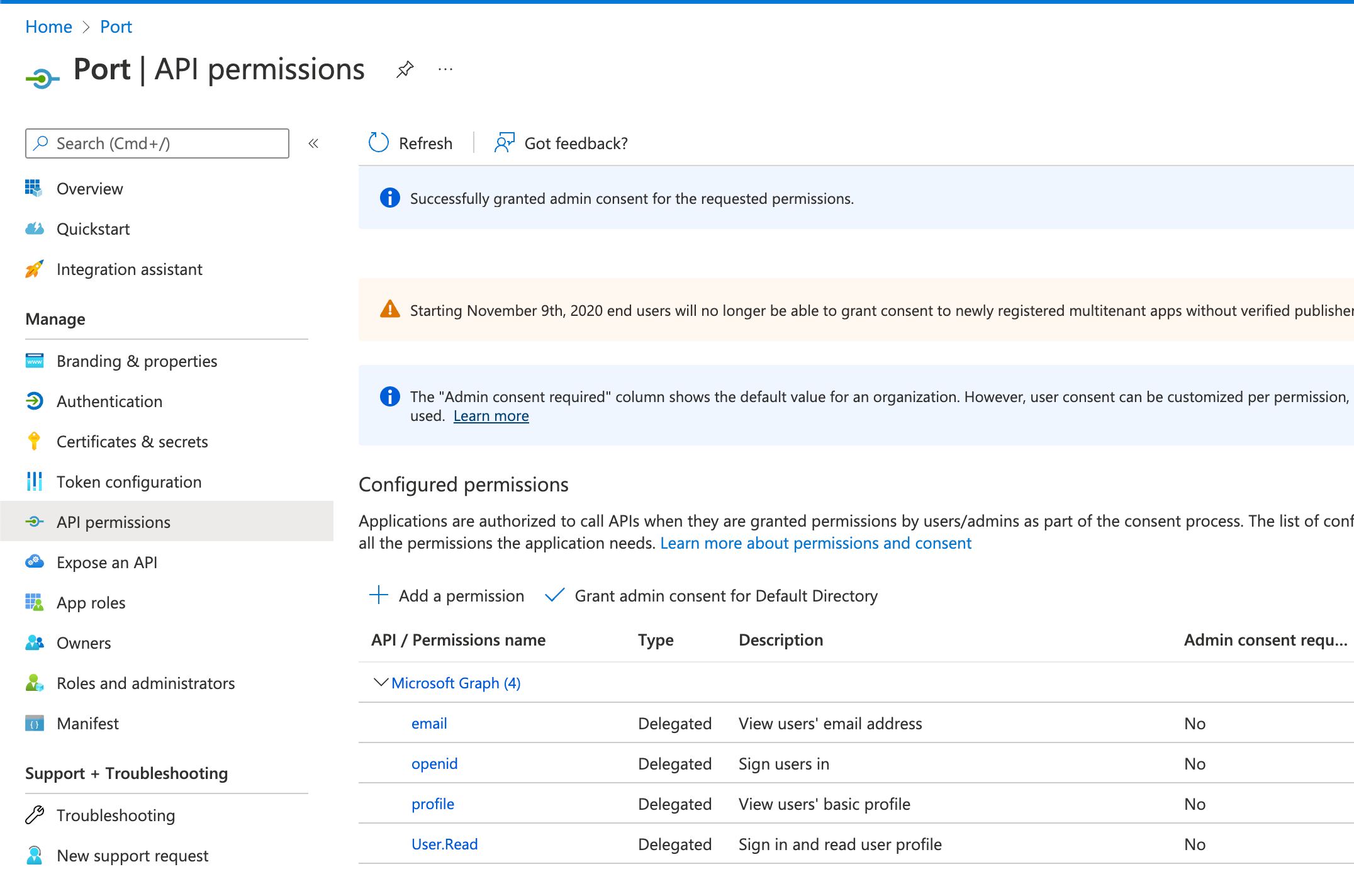
Task: Click the Token configuration icon
Action: (35, 482)
